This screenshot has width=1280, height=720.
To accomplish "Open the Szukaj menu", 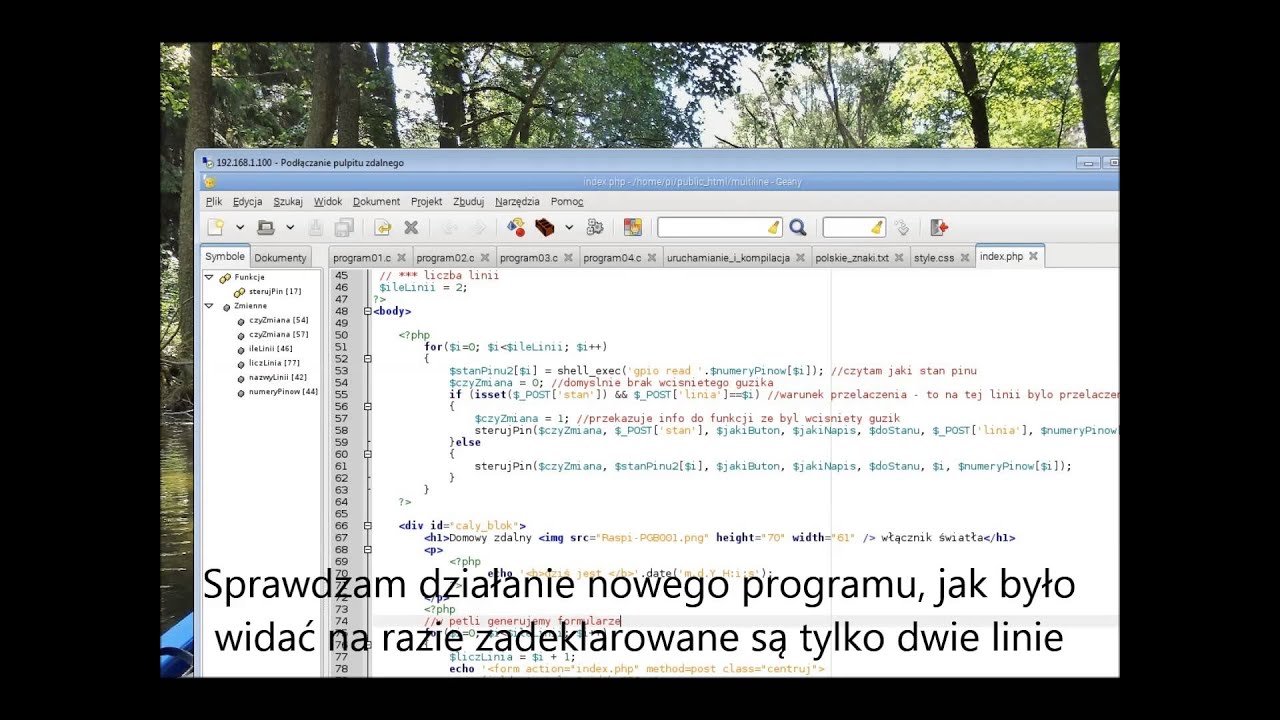I will click(288, 202).
